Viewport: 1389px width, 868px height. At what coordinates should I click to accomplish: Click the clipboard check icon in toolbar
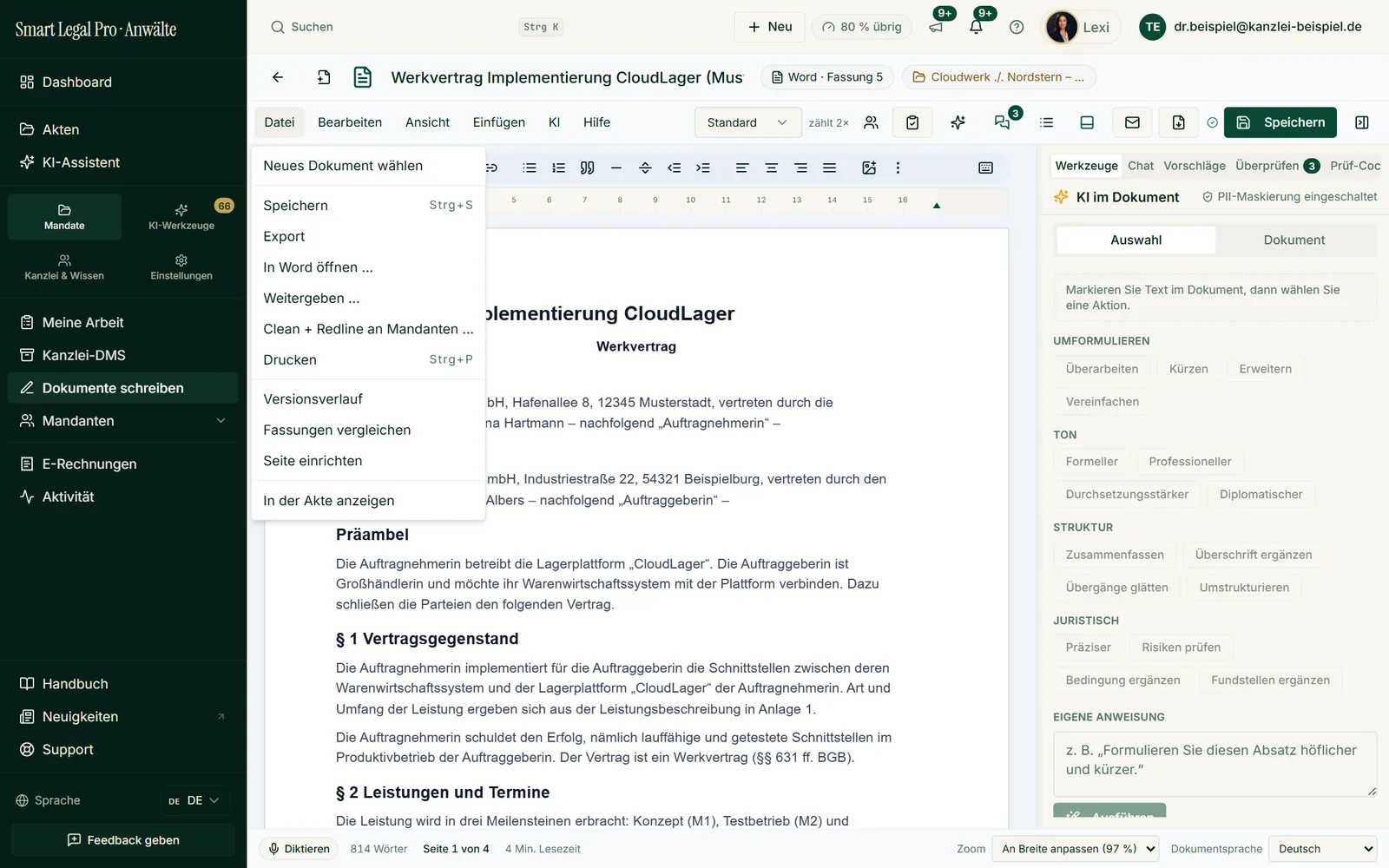pos(912,122)
